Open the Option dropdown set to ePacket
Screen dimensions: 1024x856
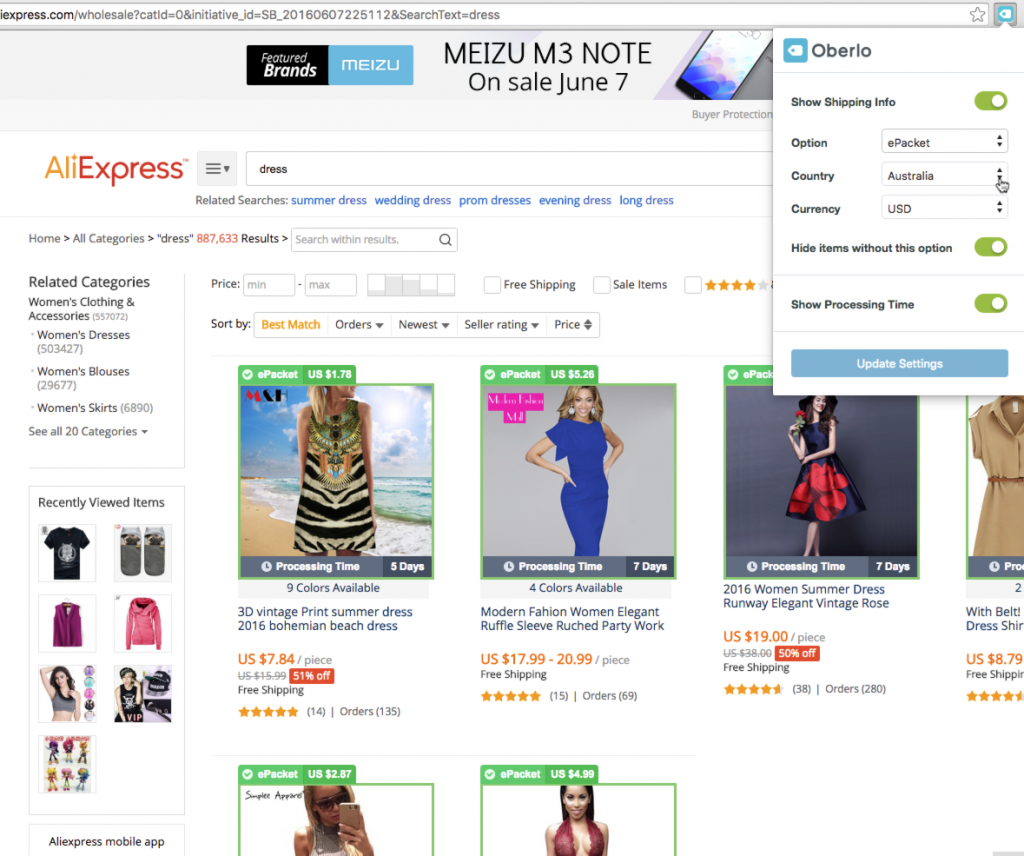pyautogui.click(x=944, y=142)
